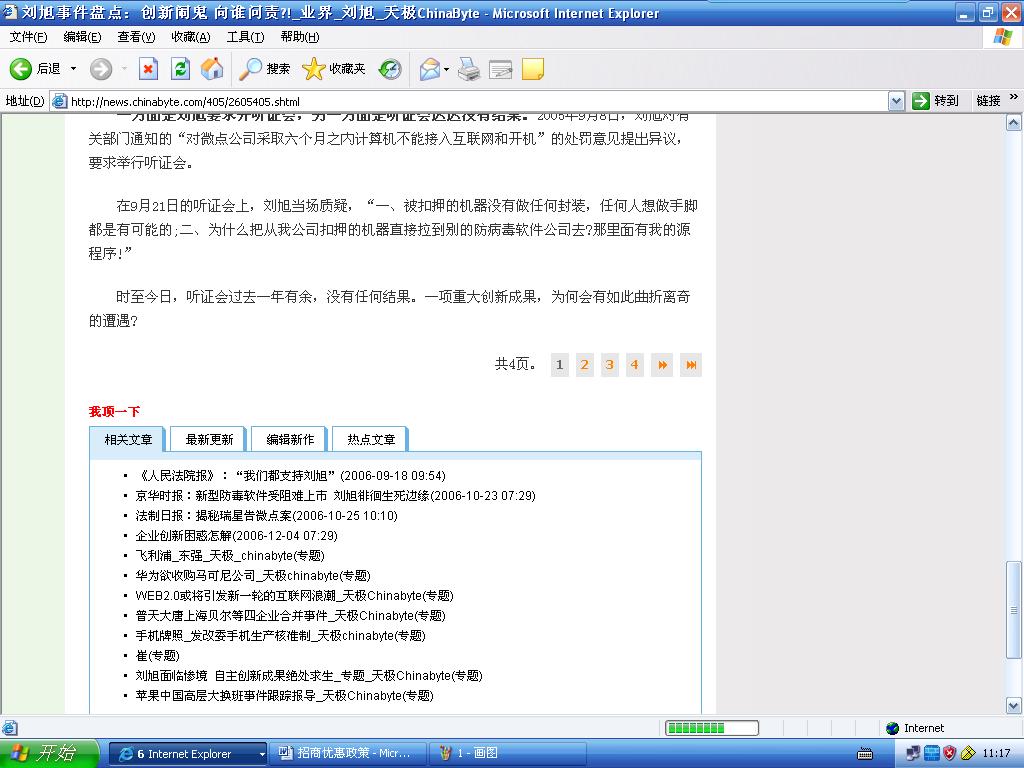Viewport: 1024px width, 768px height.
Task: Expand the Back button history dropdown arrow
Action: pyautogui.click(x=73, y=69)
